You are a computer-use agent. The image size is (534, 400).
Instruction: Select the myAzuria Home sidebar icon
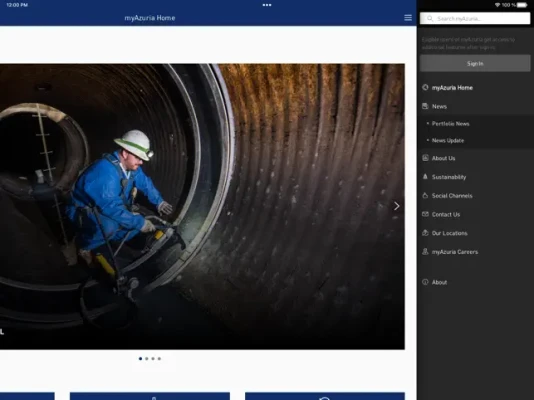pos(425,87)
